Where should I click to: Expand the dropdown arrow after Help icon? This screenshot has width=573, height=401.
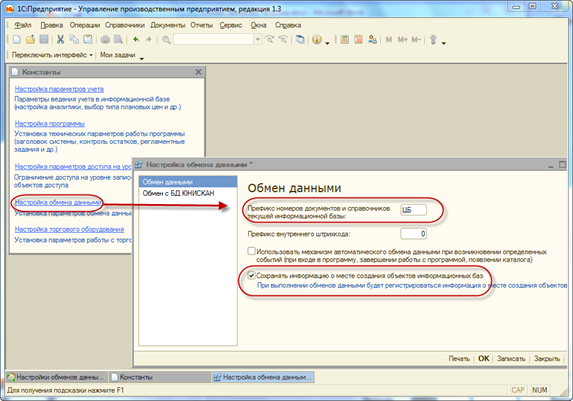327,43
